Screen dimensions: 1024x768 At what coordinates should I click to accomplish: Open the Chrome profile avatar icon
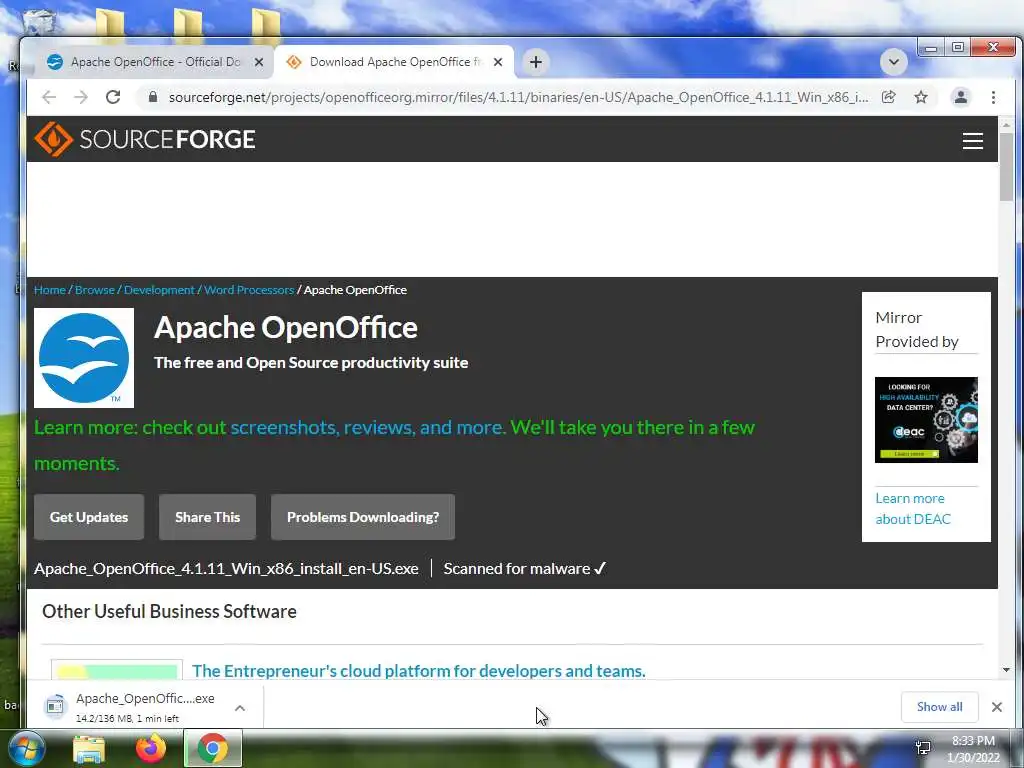pos(961,97)
